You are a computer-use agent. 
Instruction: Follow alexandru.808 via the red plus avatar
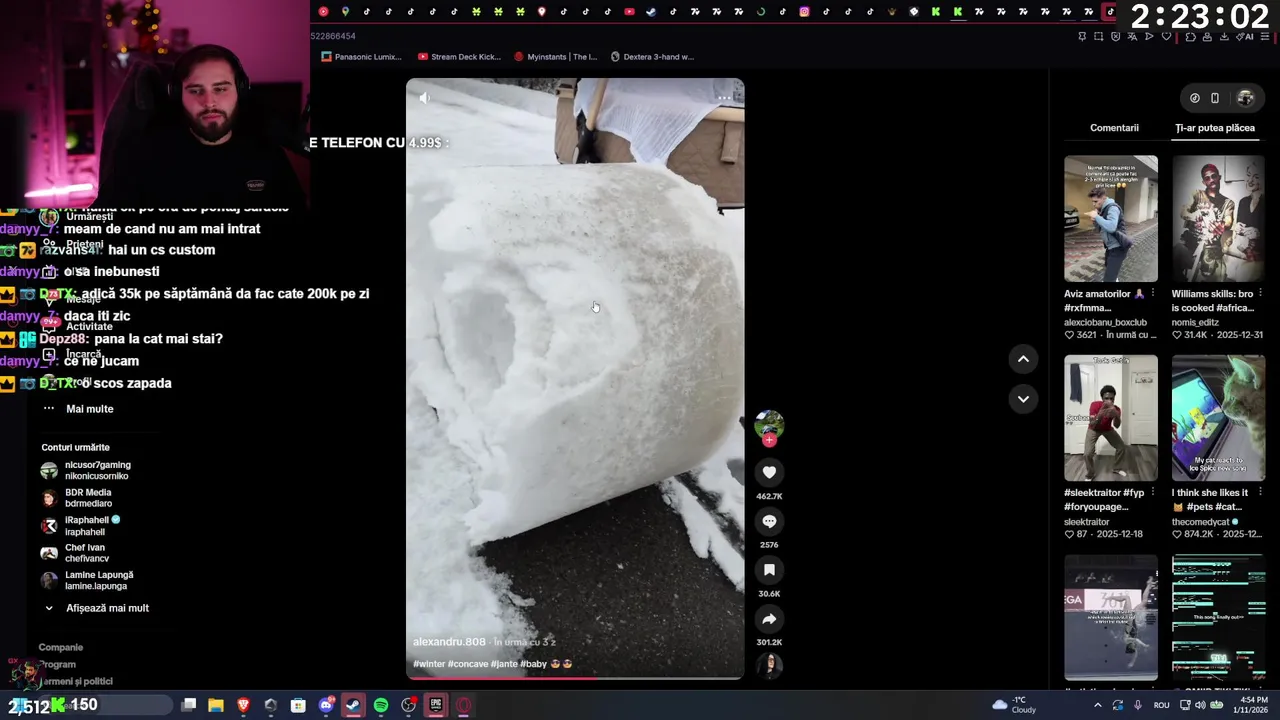click(769, 439)
